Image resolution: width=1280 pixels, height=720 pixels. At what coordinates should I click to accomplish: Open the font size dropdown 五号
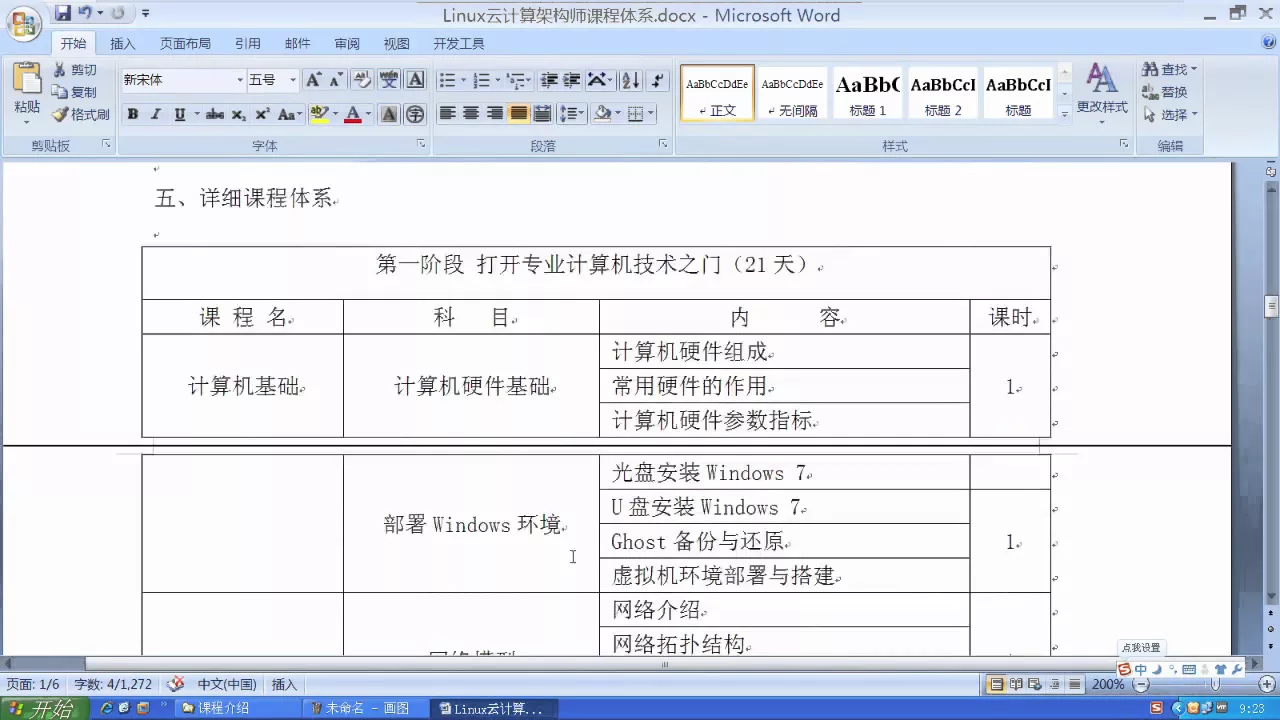pyautogui.click(x=293, y=80)
